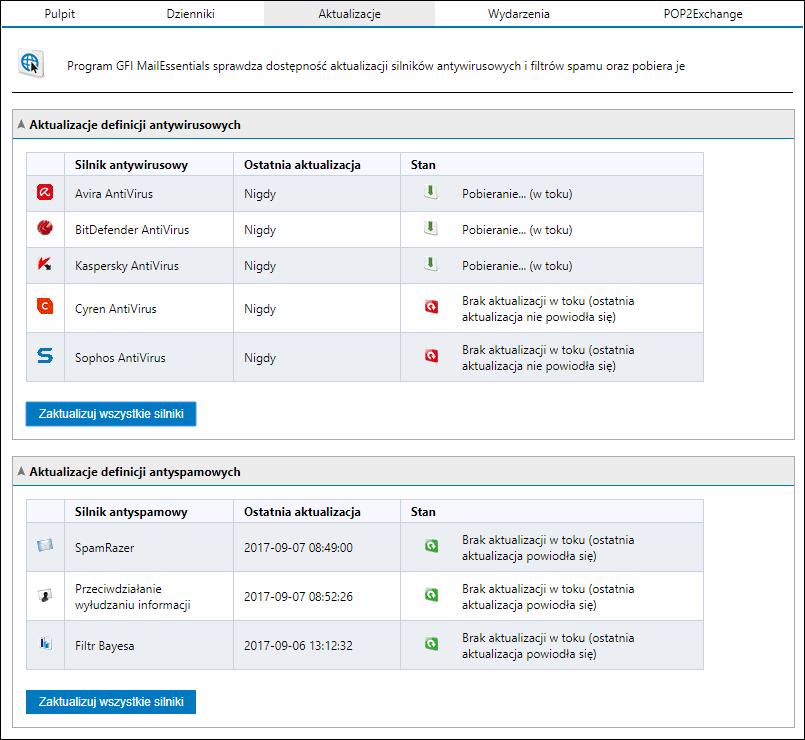Click Przeciwdziałanie wyłudzaniu informacji engine name
This screenshot has height=740, width=805.
click(132, 597)
